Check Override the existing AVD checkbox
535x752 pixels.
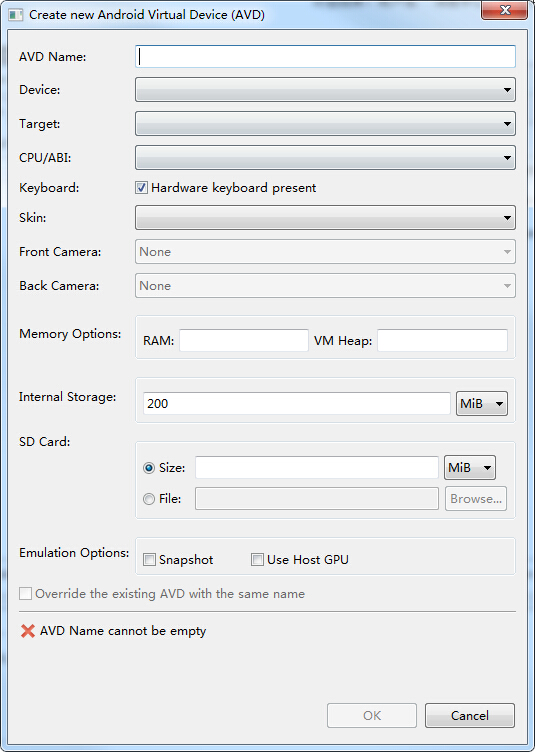point(25,594)
